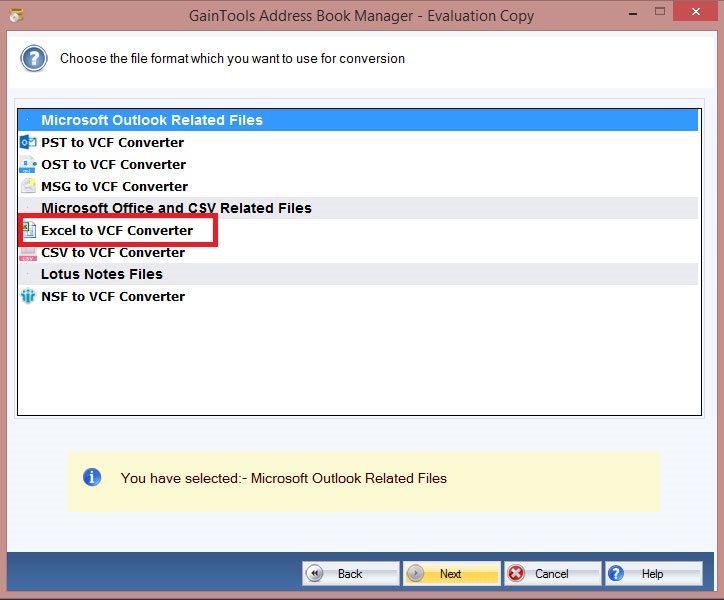724x600 pixels.
Task: Select NSF to VCF Converter
Action: (x=113, y=297)
